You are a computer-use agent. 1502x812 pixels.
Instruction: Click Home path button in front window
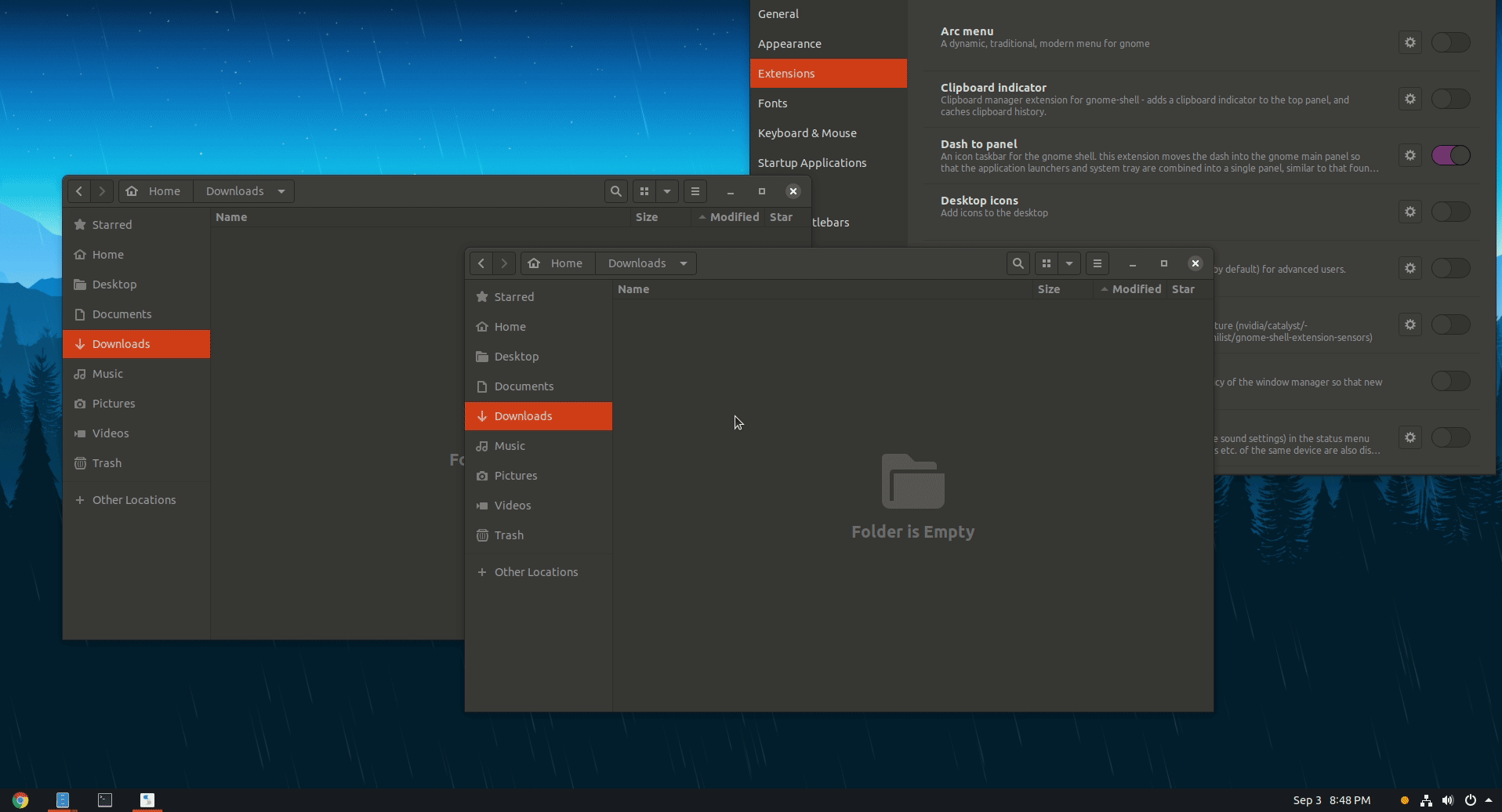tap(558, 263)
